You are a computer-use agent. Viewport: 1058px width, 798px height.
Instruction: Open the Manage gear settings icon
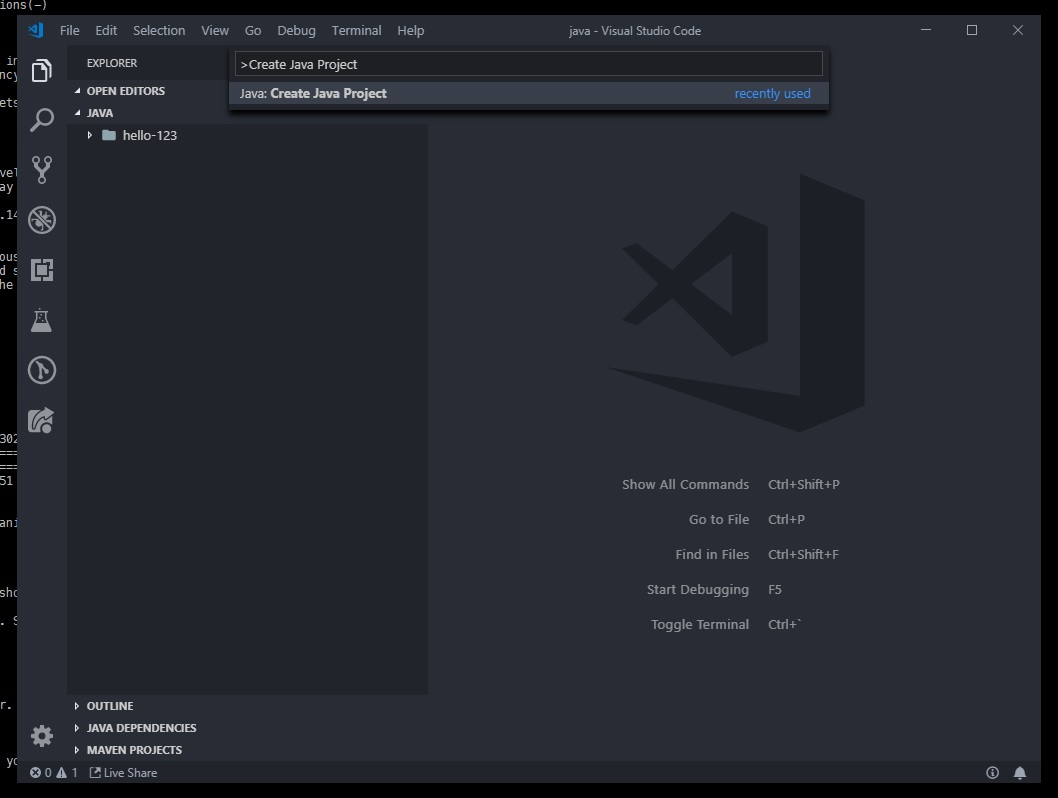point(42,735)
